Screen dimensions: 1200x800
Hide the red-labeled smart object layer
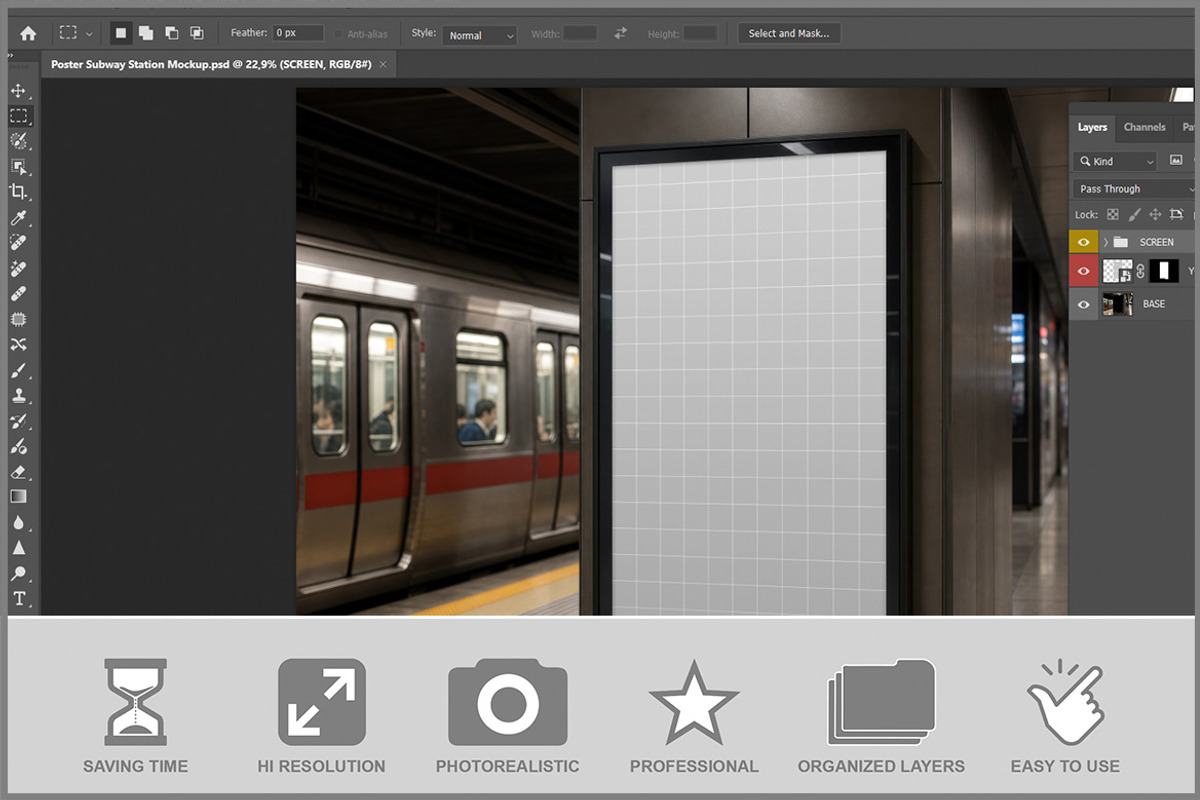coord(1083,271)
